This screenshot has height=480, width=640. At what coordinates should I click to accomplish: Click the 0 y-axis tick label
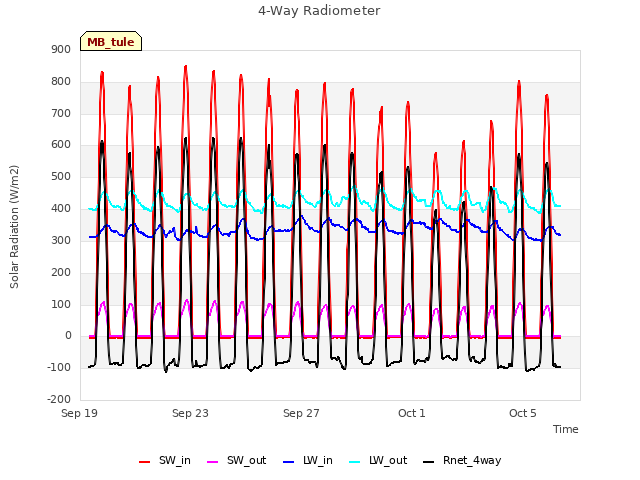click(x=68, y=336)
